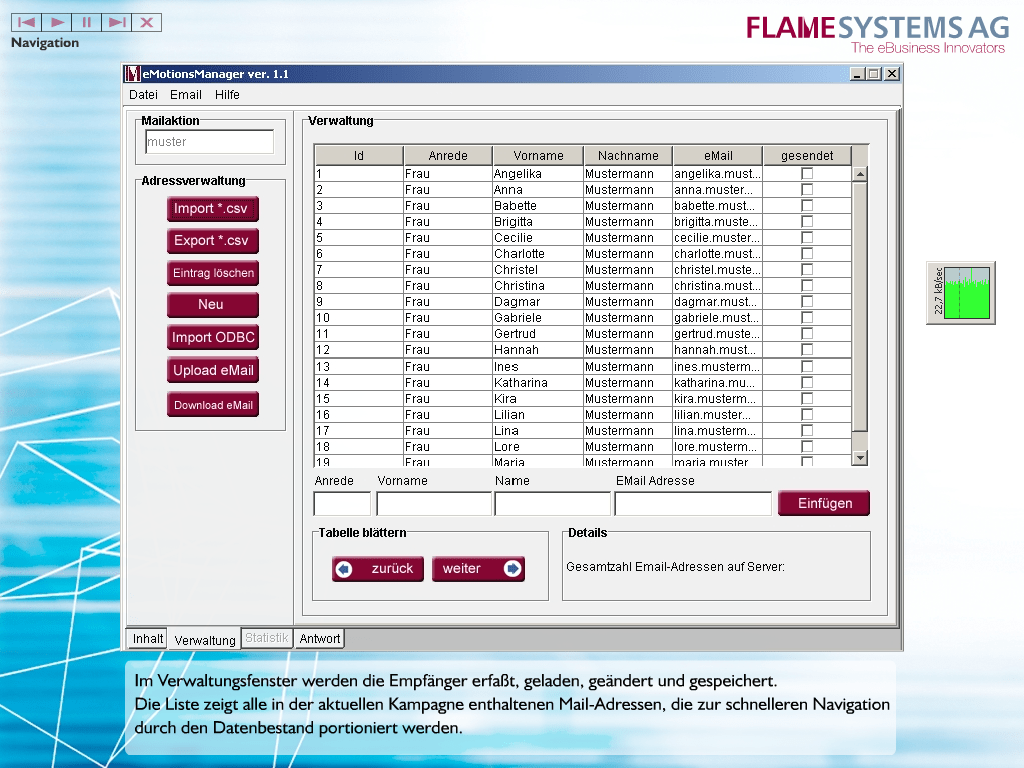Click the X navigation close icon
Viewport: 1024px width, 768px height.
[x=146, y=22]
